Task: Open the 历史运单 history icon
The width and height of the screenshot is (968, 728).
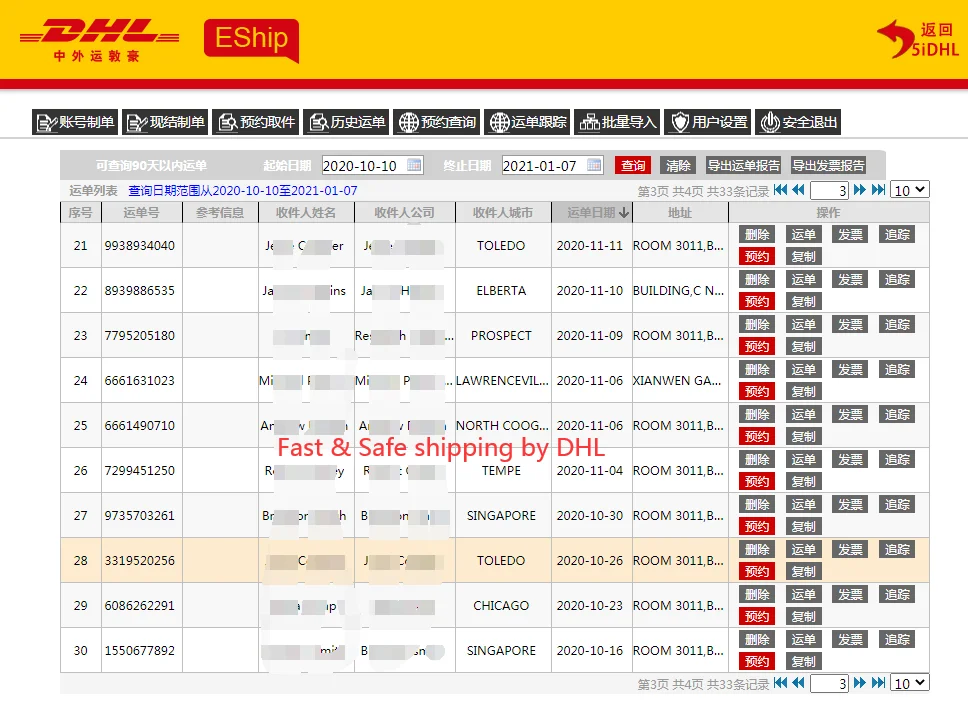Action: tap(346, 122)
